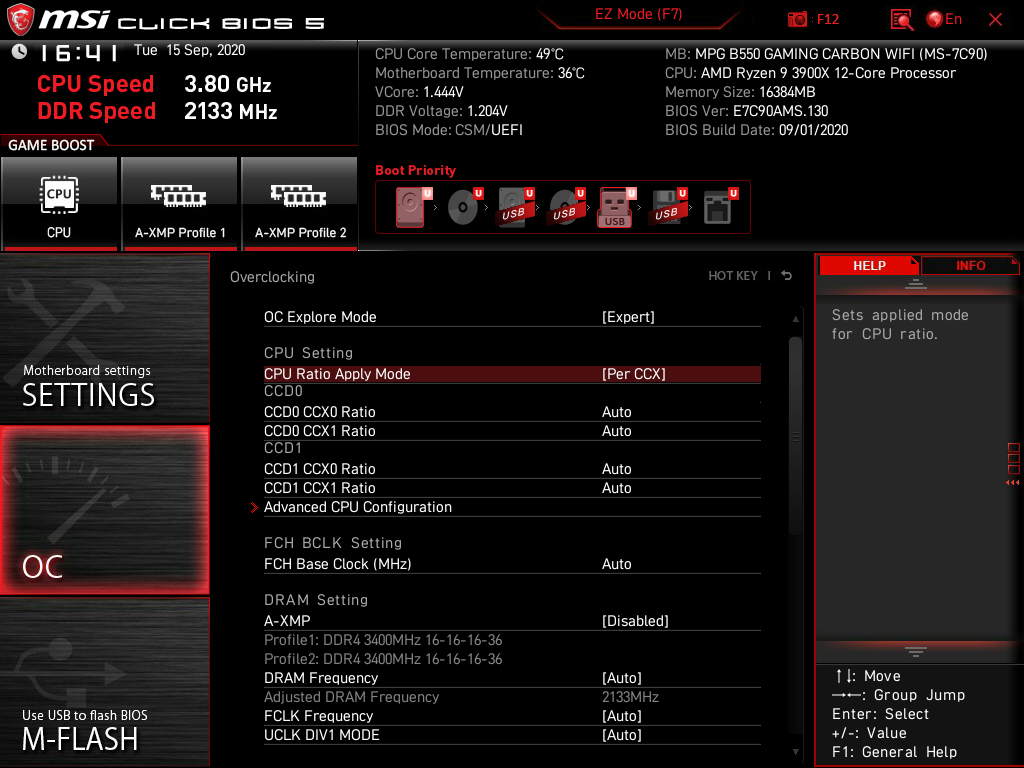Click the red side-panel arrows on right edge
The width and height of the screenshot is (1024, 768).
pos(1013,483)
